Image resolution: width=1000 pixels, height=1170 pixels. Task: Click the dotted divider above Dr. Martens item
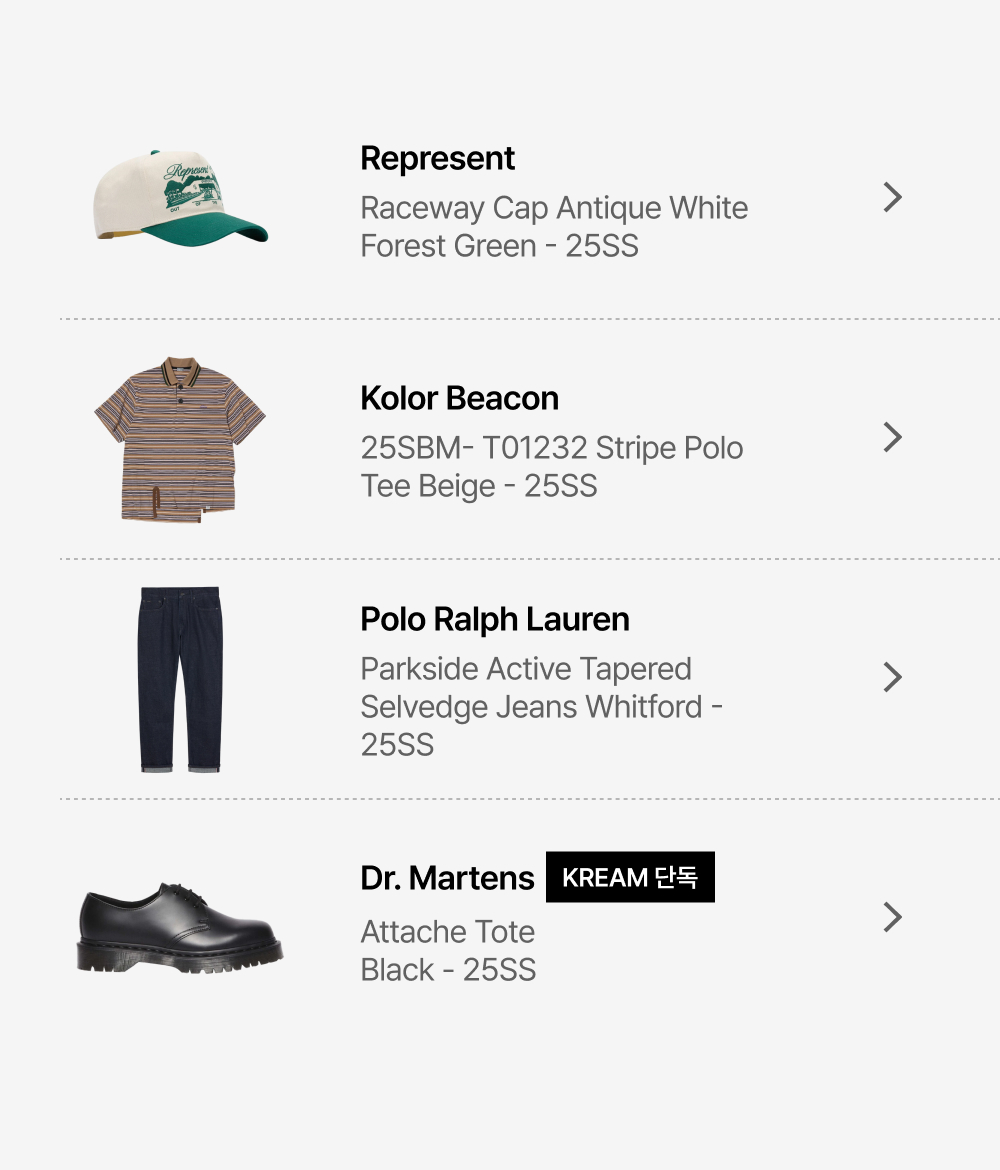pyautogui.click(x=530, y=799)
